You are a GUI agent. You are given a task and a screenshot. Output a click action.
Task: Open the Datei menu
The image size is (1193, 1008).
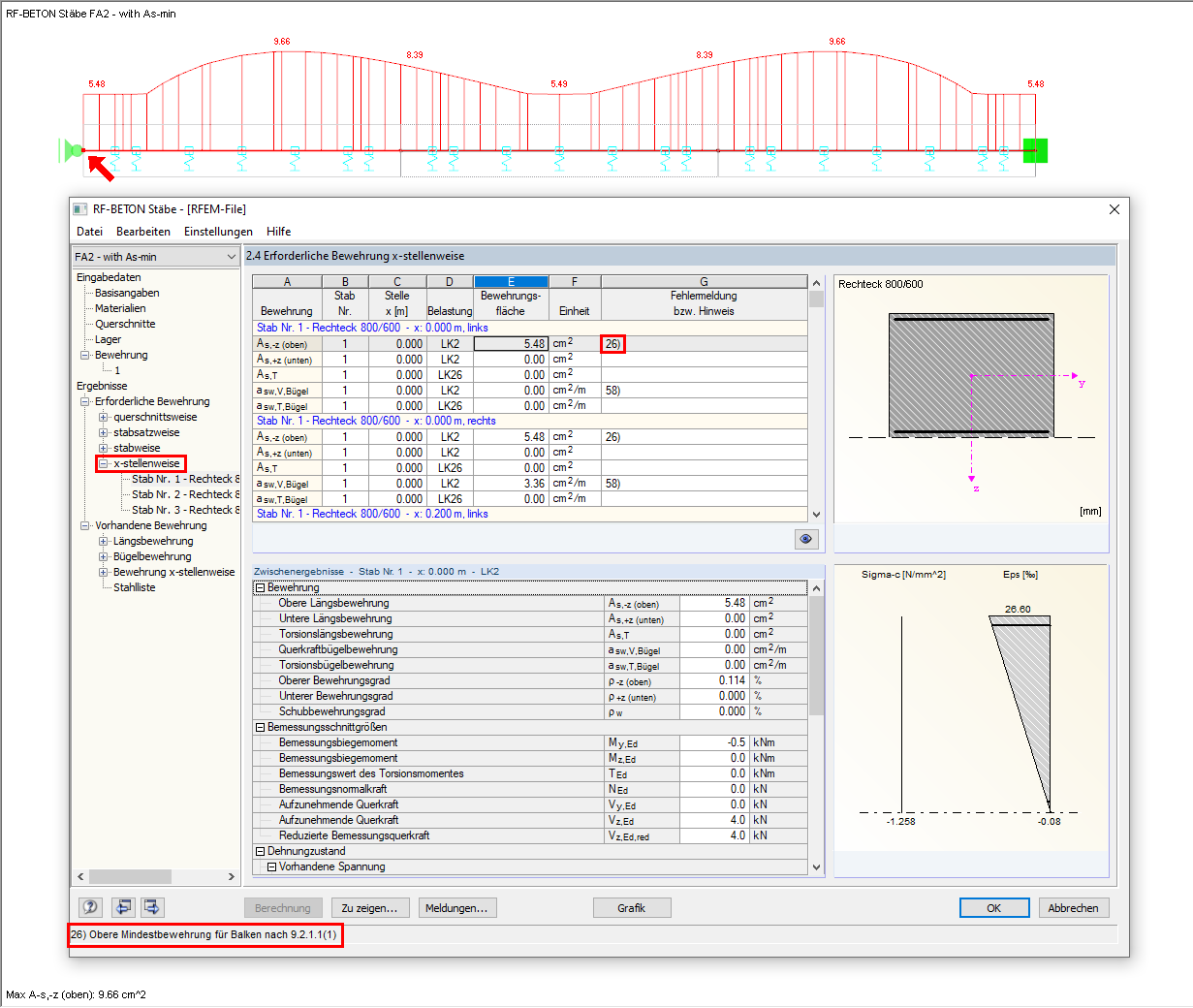[x=88, y=232]
